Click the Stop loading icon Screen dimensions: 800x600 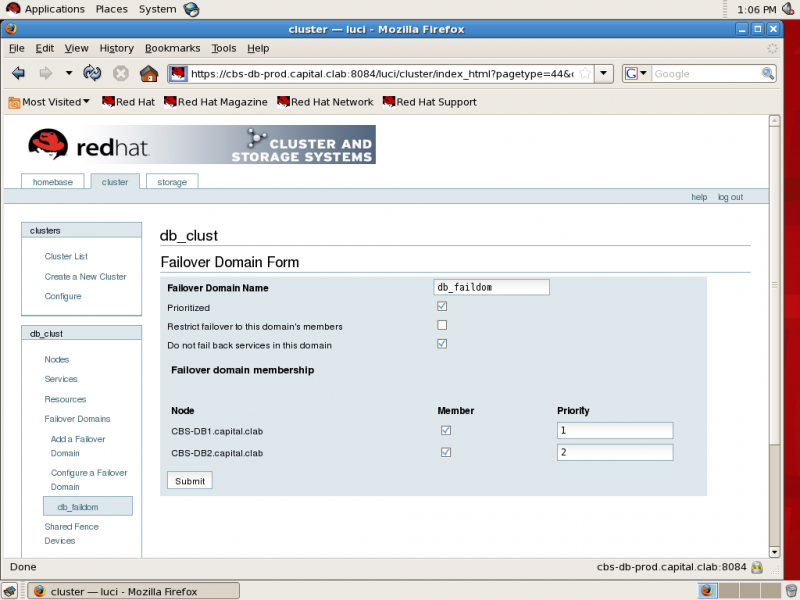click(x=120, y=73)
